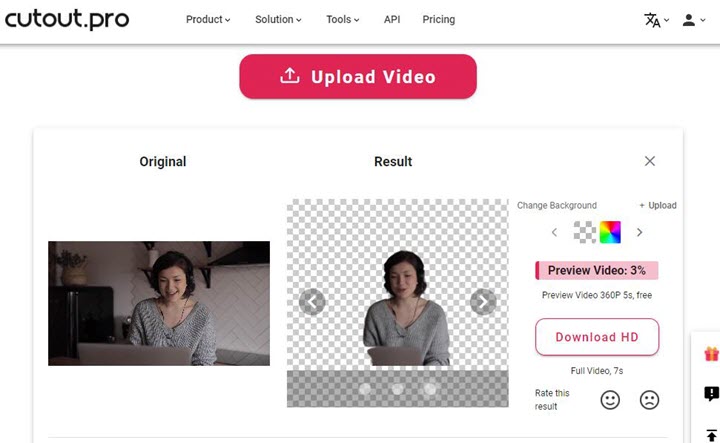
Task: Click the 'Full Video, 7s' text
Action: click(x=597, y=370)
